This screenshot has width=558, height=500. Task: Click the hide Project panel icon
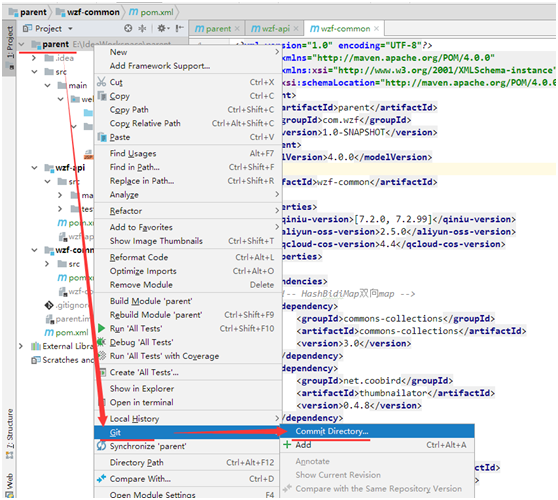180,28
